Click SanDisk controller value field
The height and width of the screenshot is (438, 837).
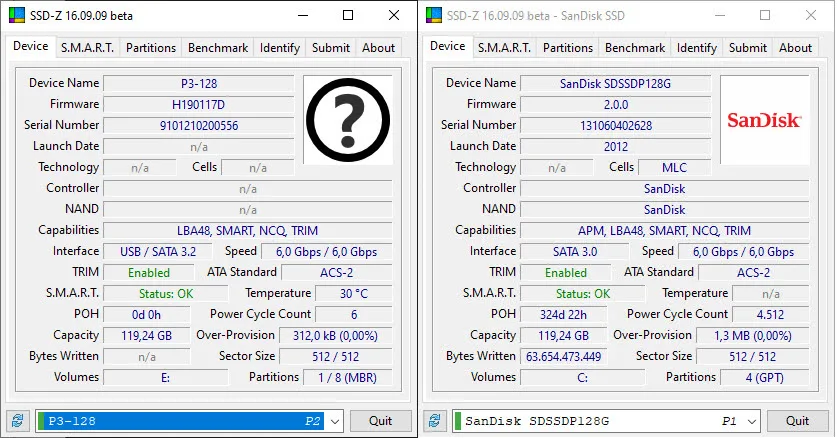tap(665, 188)
